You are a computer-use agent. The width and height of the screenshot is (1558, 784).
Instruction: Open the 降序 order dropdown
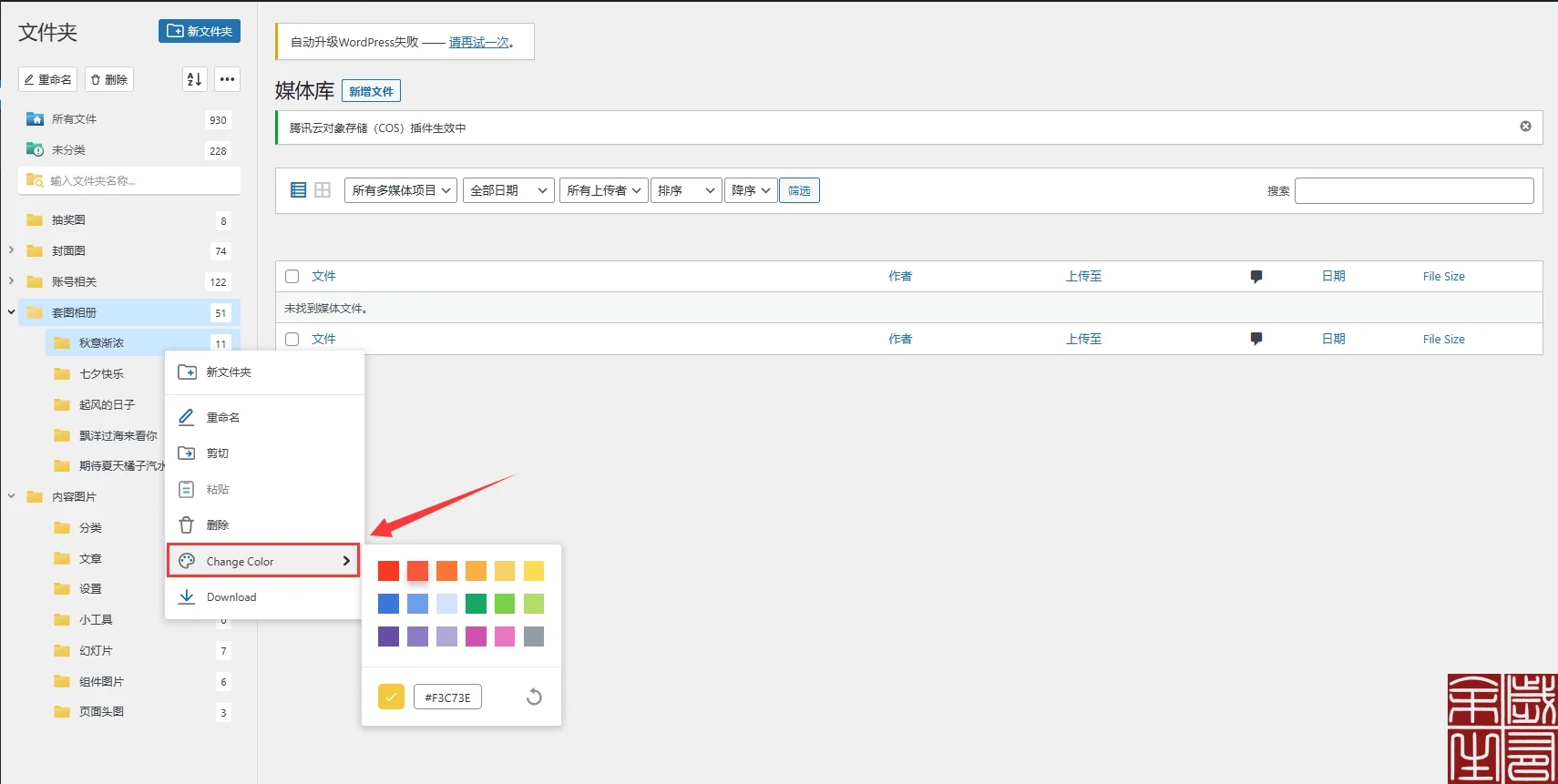click(751, 190)
